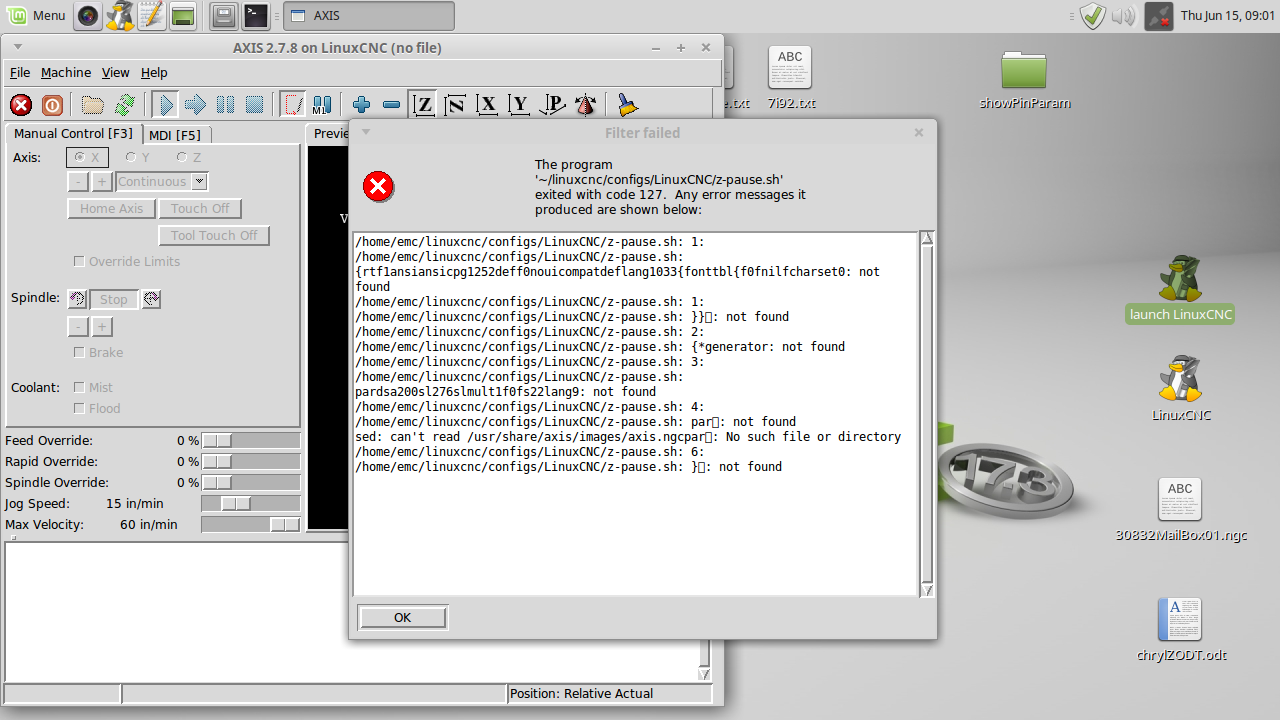Adjust the Max Velocity slider
Screen dimensions: 1280x720
(251, 525)
